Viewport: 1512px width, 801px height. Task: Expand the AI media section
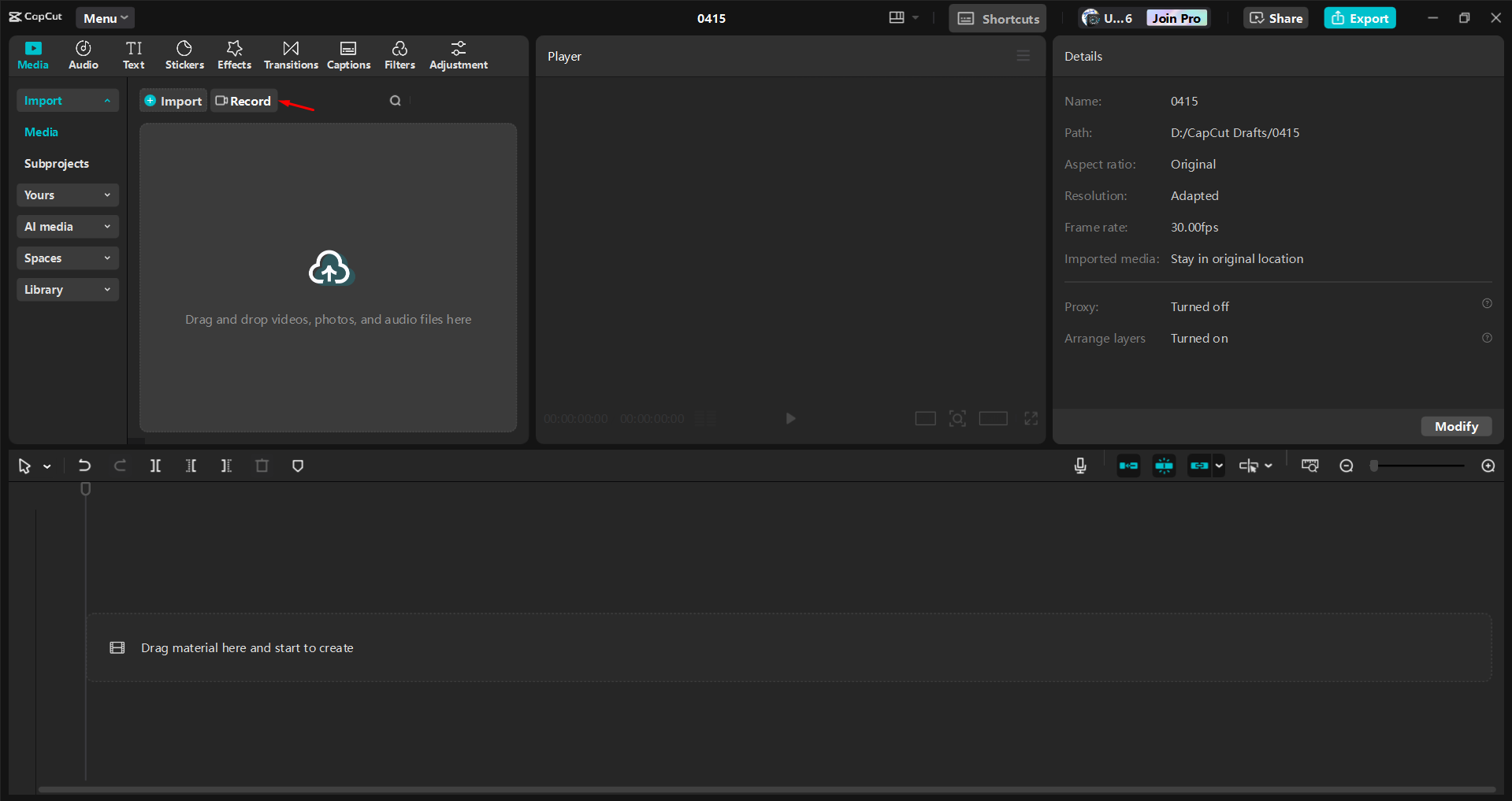click(67, 226)
